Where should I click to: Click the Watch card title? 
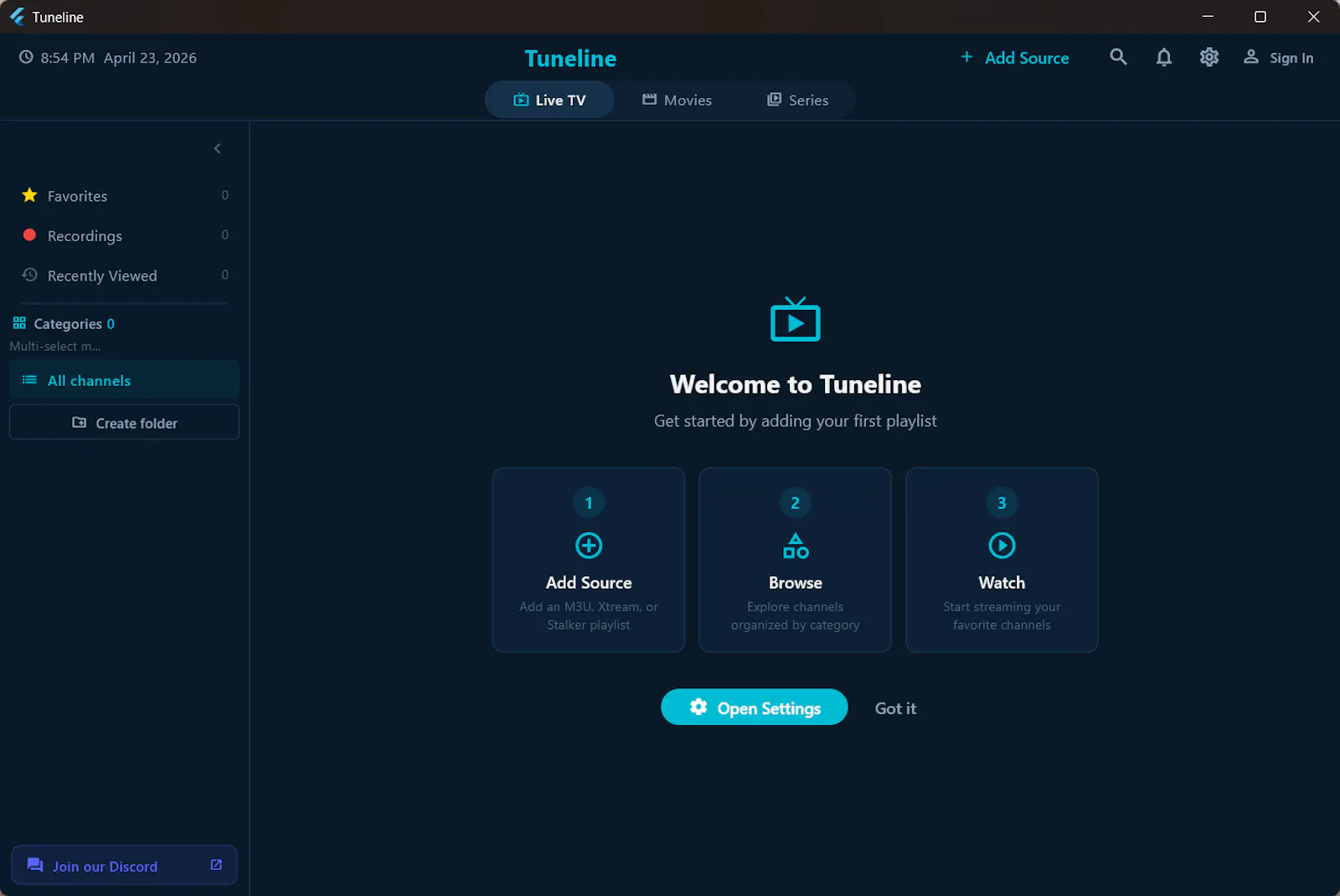1002,582
